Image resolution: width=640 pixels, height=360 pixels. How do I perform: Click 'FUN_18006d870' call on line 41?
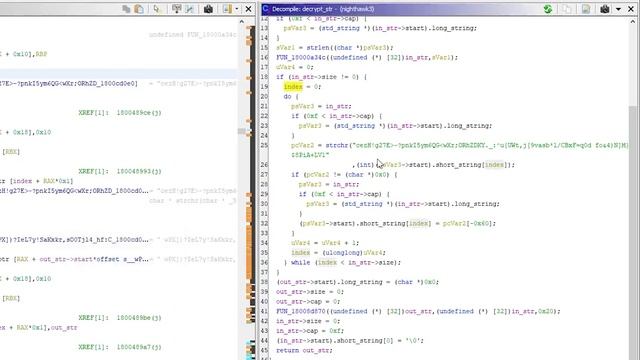click(x=301, y=311)
